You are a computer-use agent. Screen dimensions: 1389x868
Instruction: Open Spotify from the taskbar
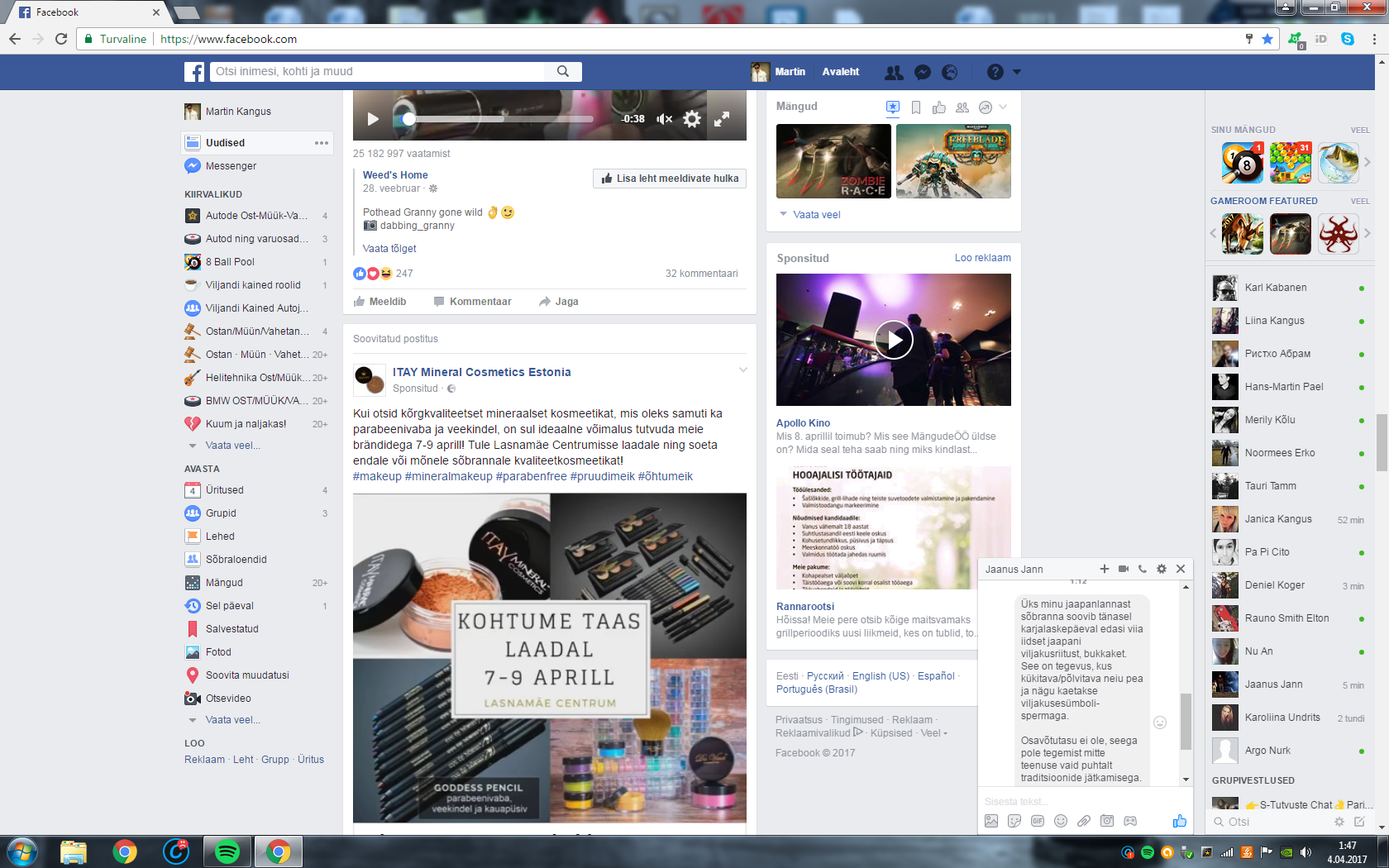coord(227,851)
